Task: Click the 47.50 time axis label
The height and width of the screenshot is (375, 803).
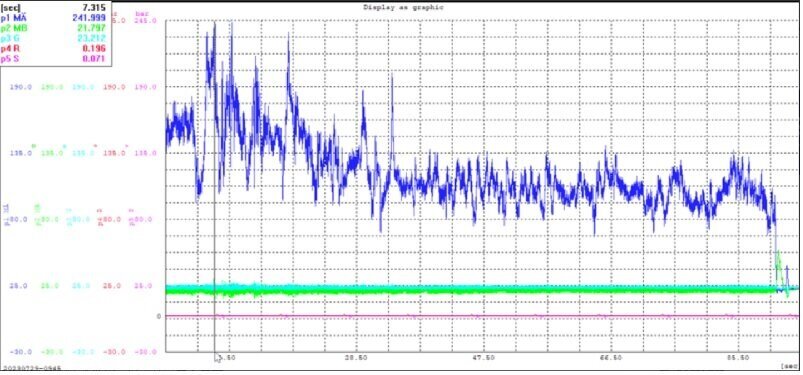Action: [x=483, y=358]
